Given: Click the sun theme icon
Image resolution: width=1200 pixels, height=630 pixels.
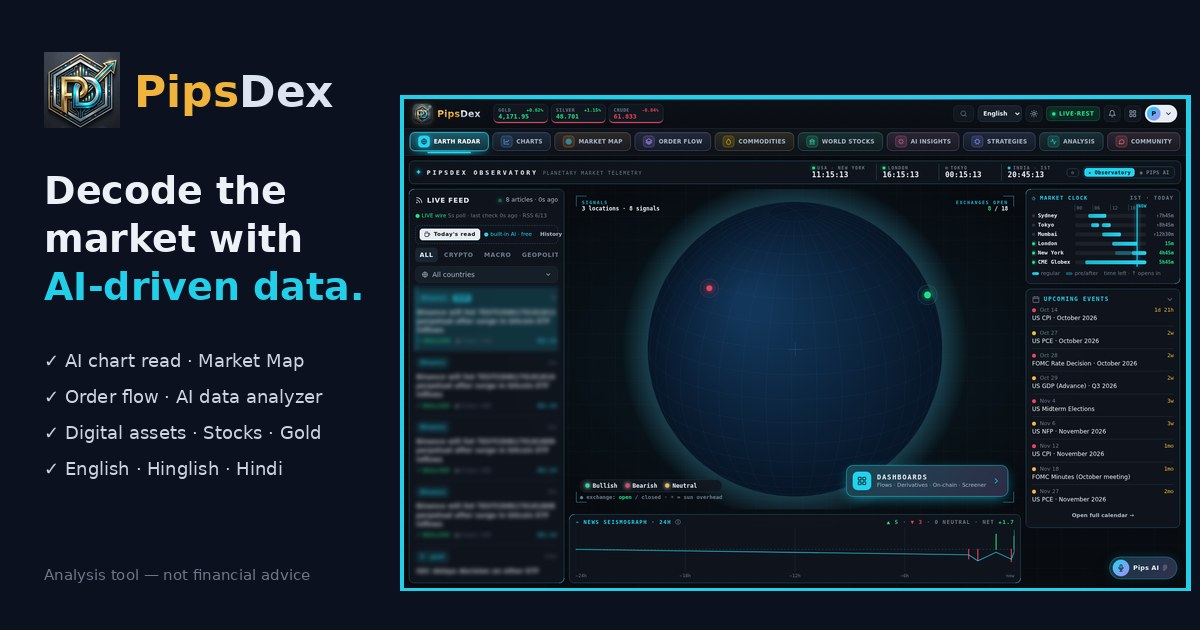Looking at the screenshot, I should [x=1034, y=114].
